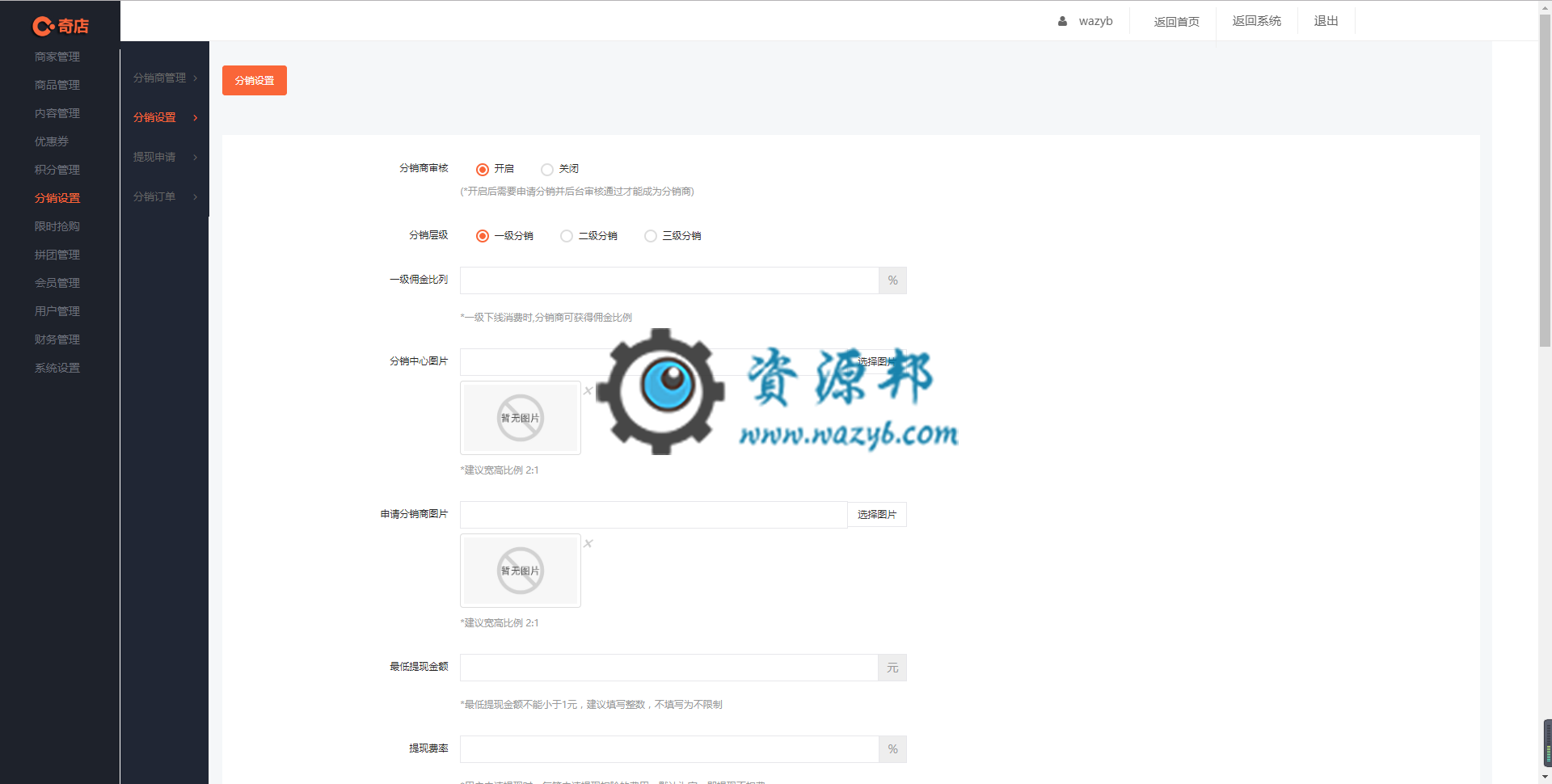Open 提现申请 submenu item
The height and width of the screenshot is (784, 1552).
(154, 157)
